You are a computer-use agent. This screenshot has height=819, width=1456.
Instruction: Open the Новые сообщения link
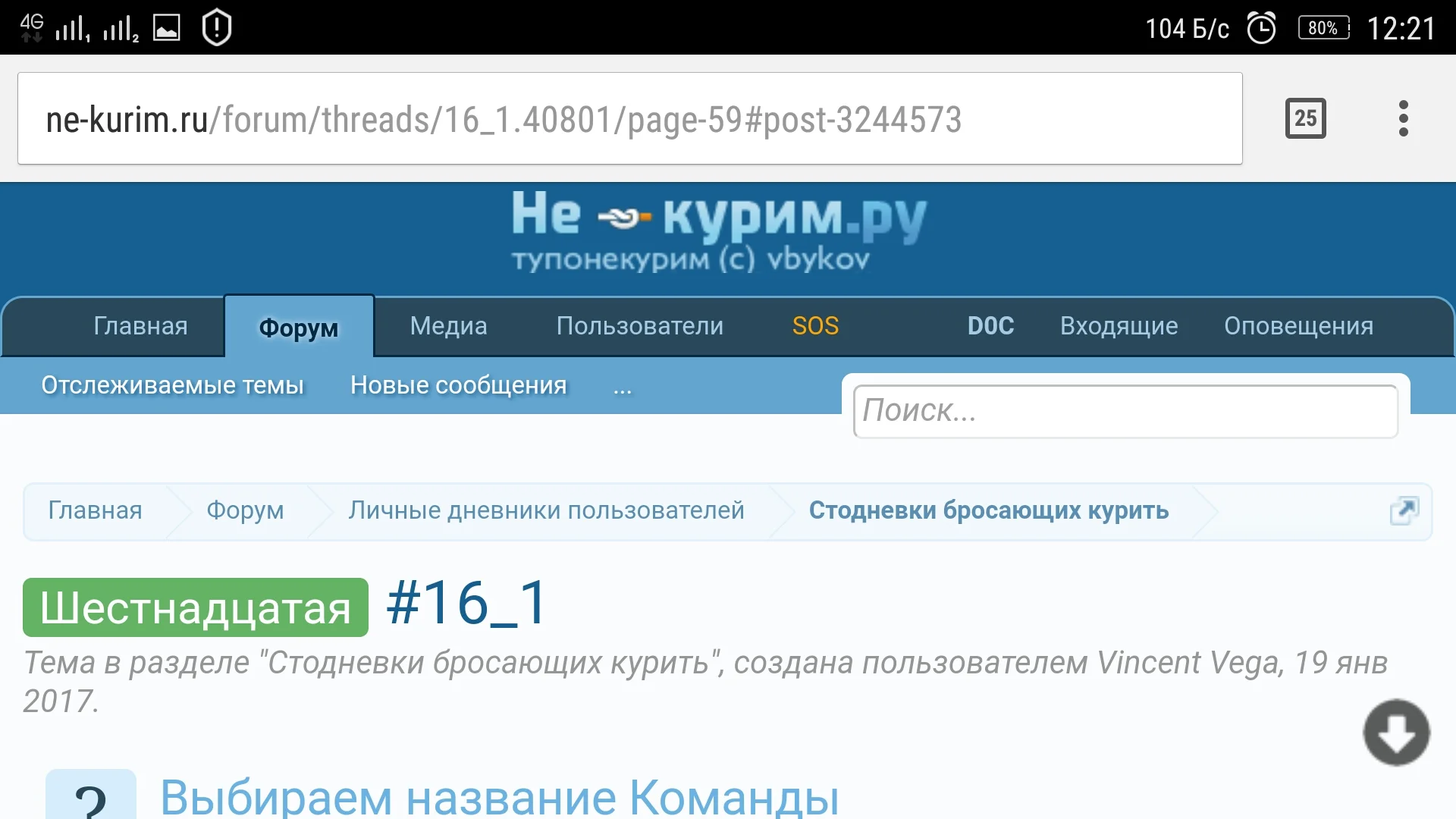pos(457,385)
